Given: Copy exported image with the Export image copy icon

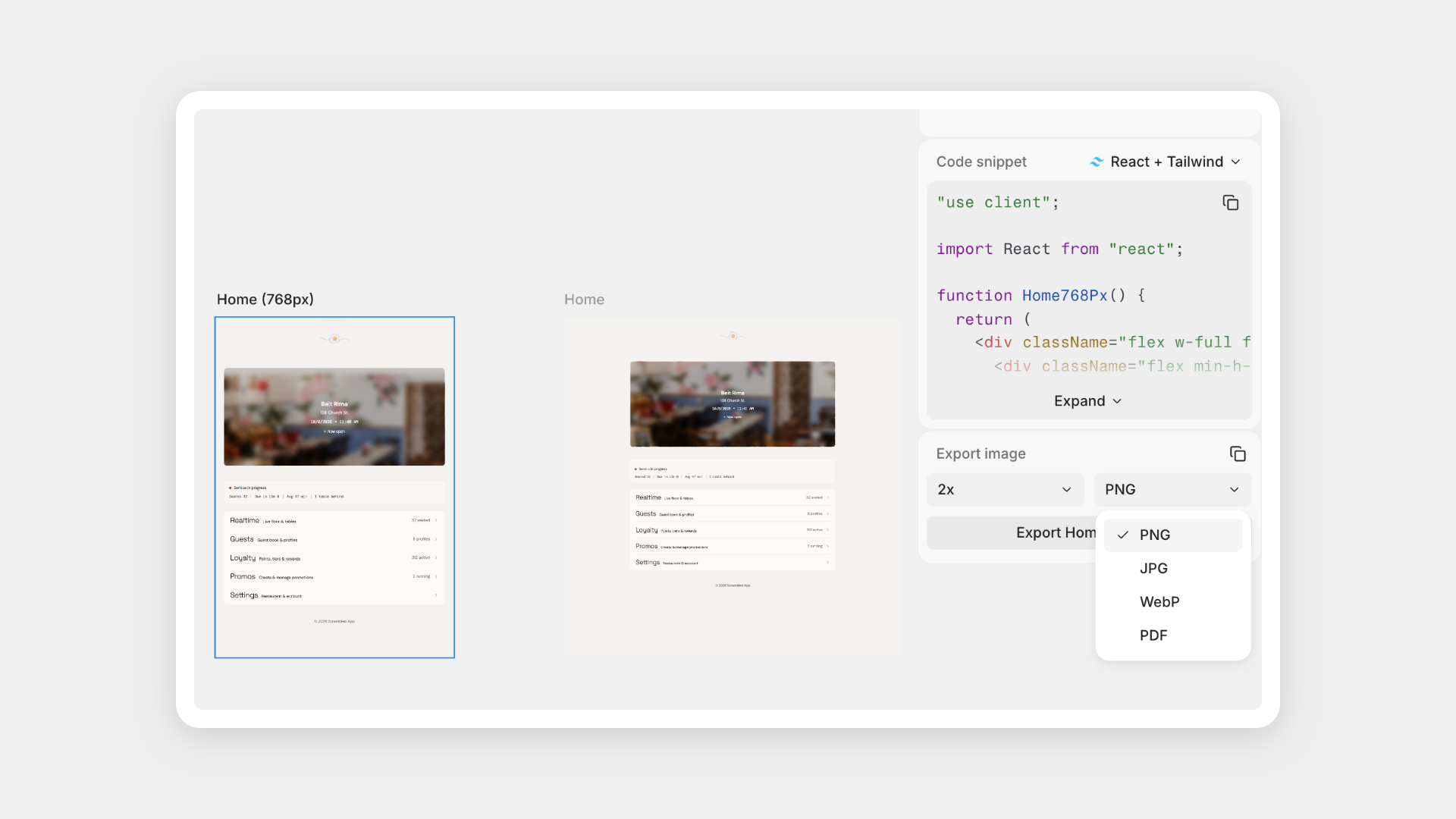Looking at the screenshot, I should (x=1238, y=453).
